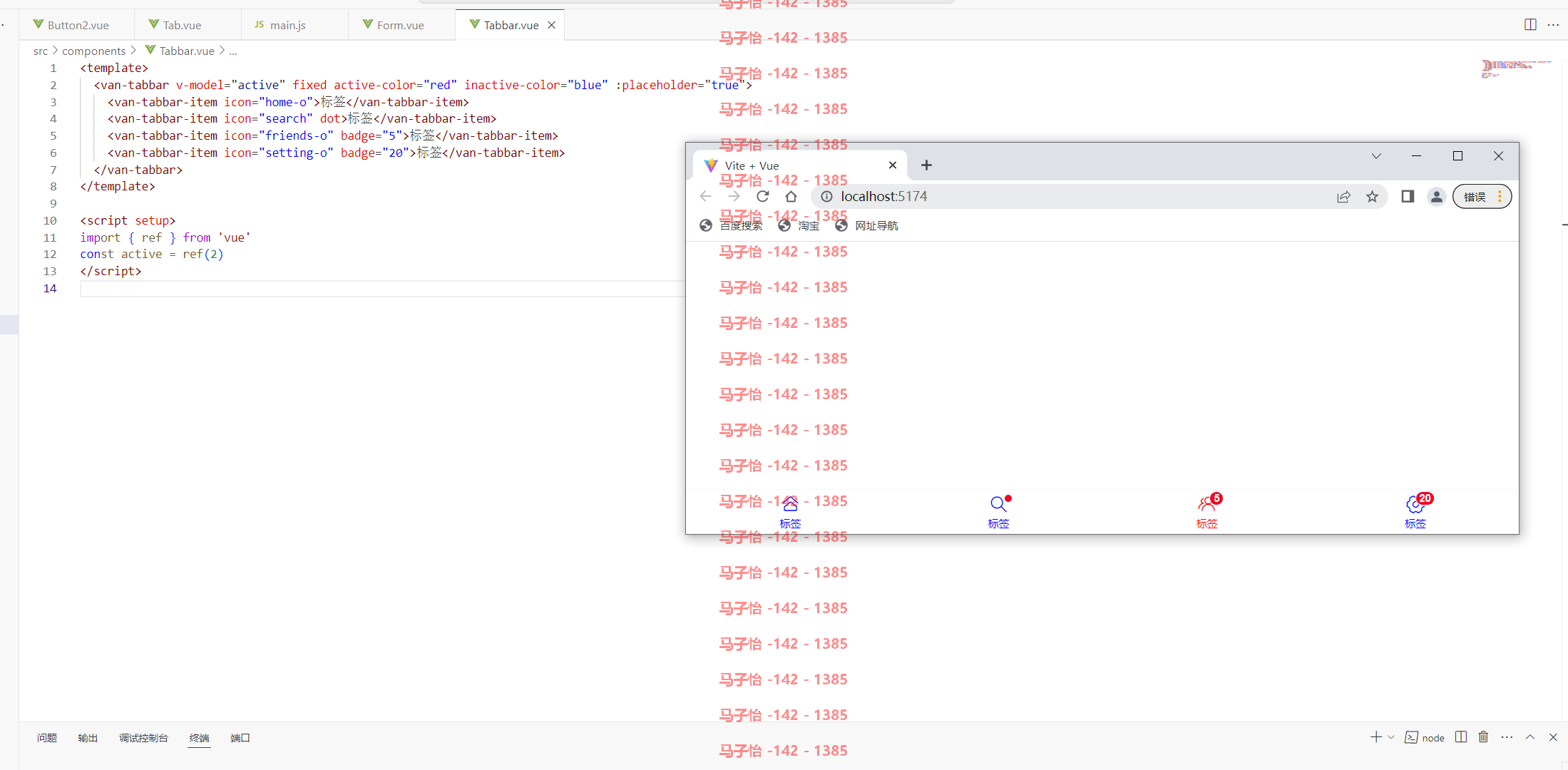This screenshot has height=770, width=1568.
Task: Select the friends tabbar item badge 5
Action: 1206,512
